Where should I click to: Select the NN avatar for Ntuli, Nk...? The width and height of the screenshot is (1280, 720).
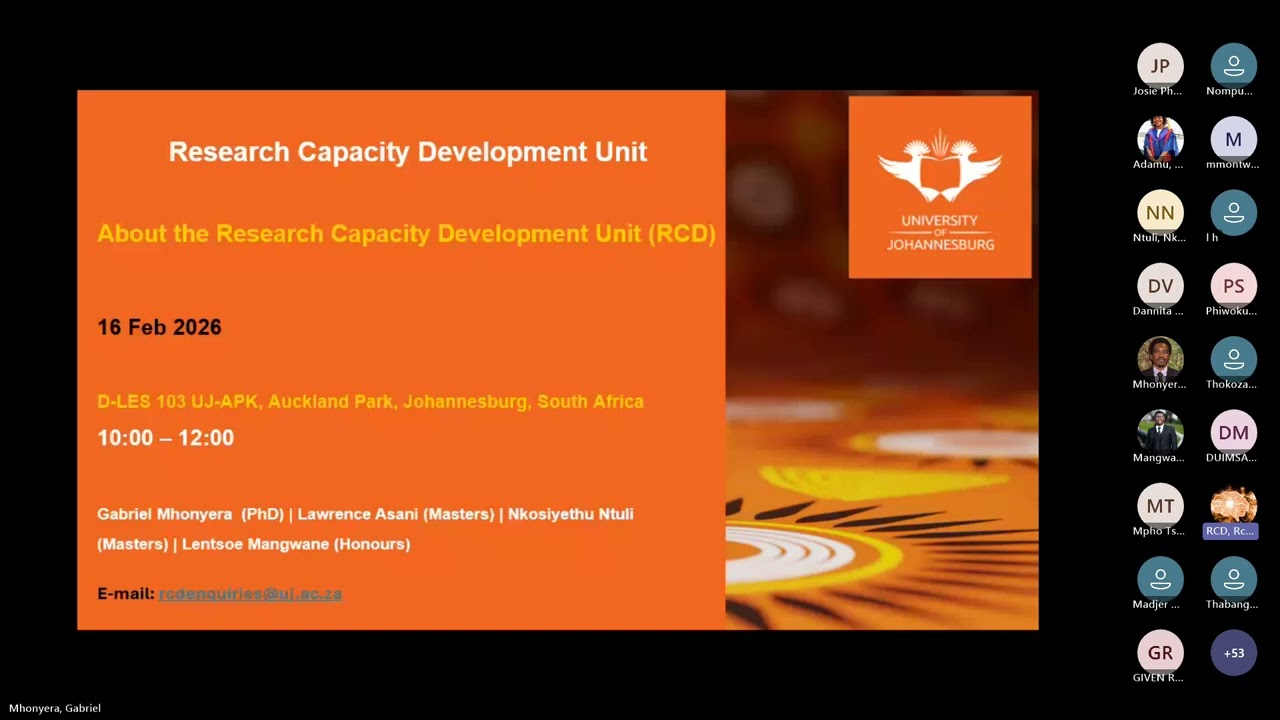tap(1160, 213)
